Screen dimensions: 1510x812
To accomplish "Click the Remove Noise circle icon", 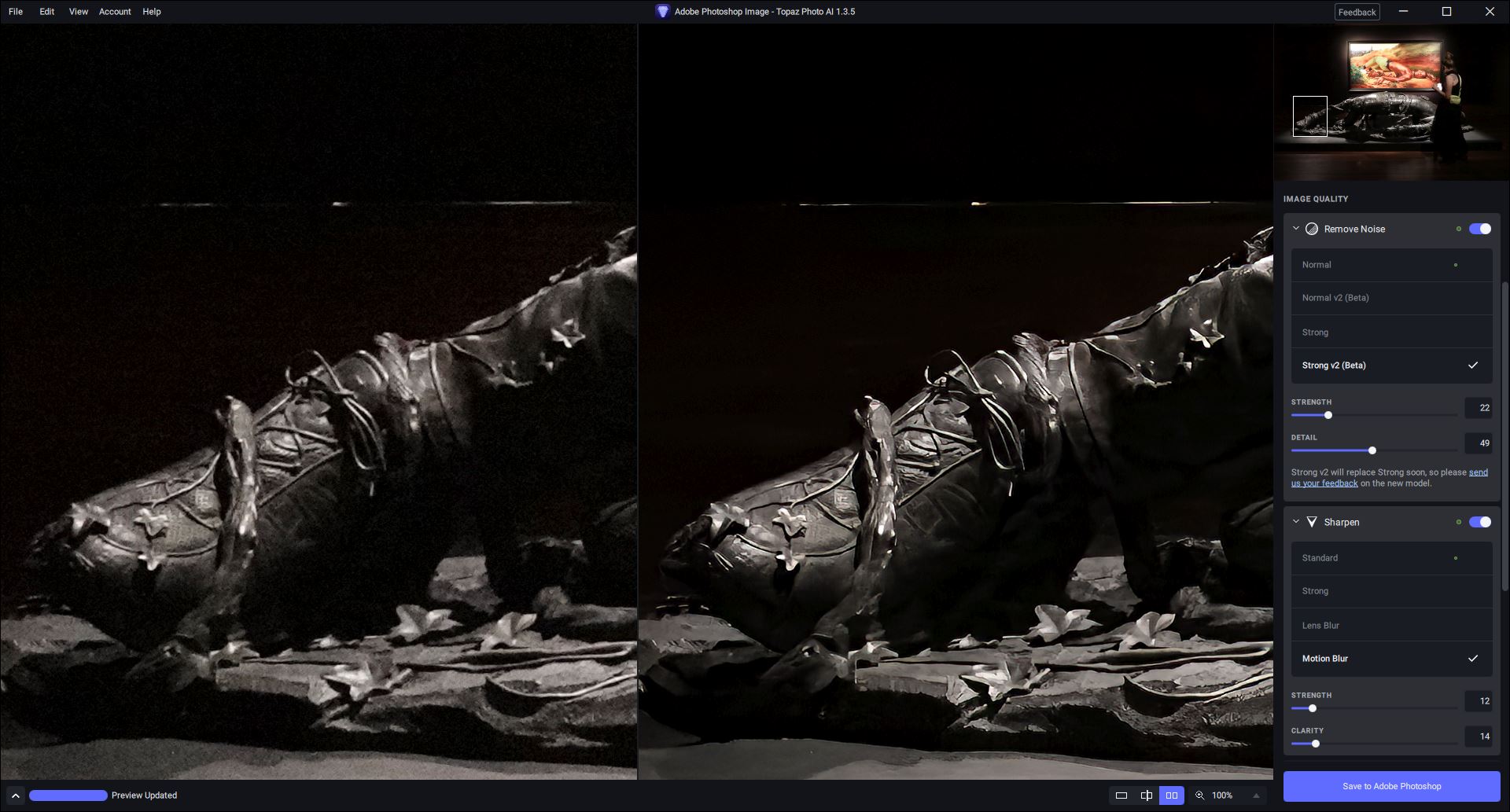I will click(x=1312, y=229).
